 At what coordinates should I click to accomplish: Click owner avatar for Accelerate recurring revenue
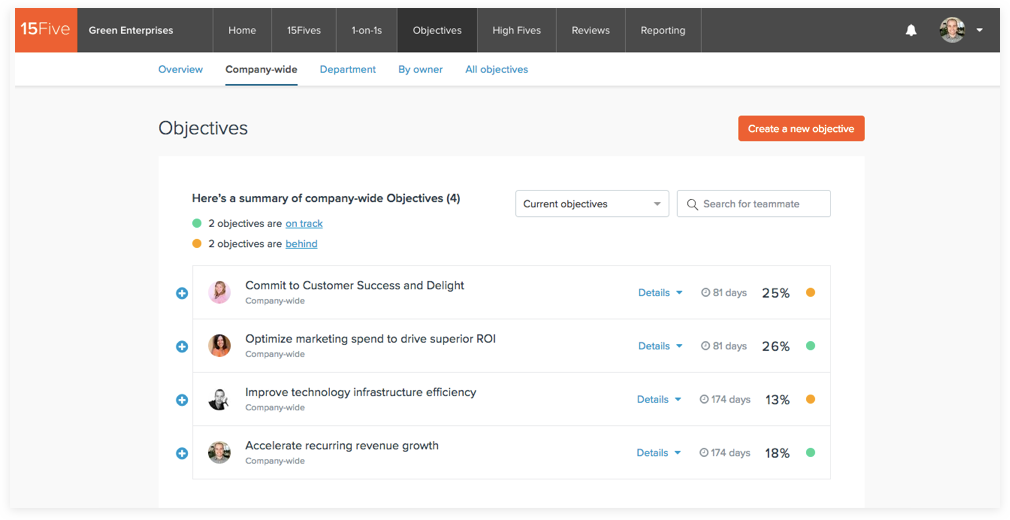click(x=219, y=452)
